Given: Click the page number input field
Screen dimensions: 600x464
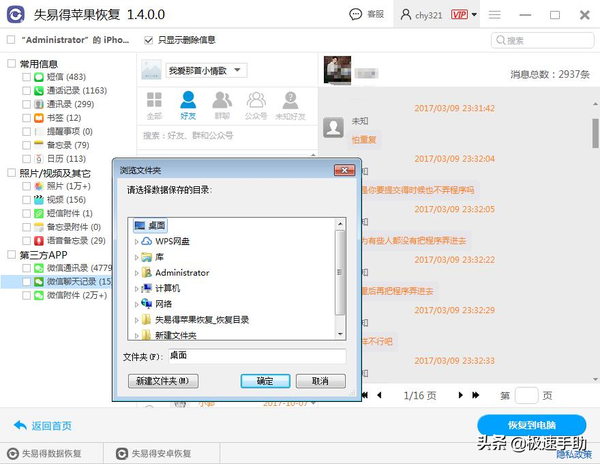Looking at the screenshot, I should click(x=527, y=396).
